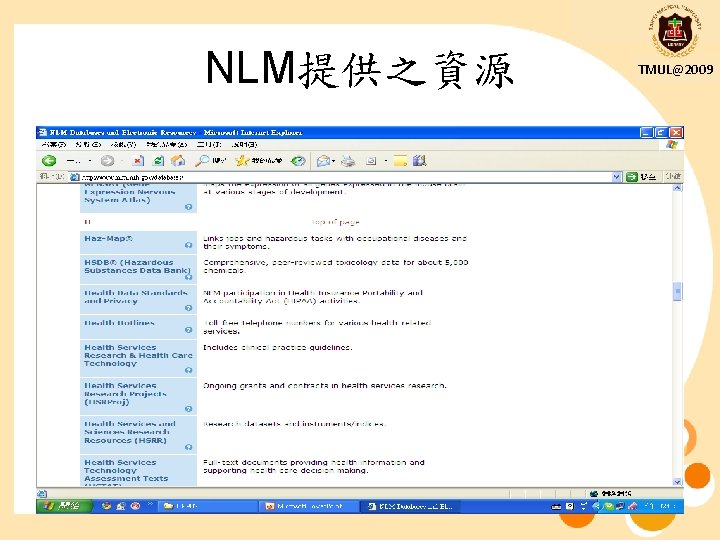Viewport: 720px width, 540px height.
Task: Open the Help menu
Action: click(244, 145)
